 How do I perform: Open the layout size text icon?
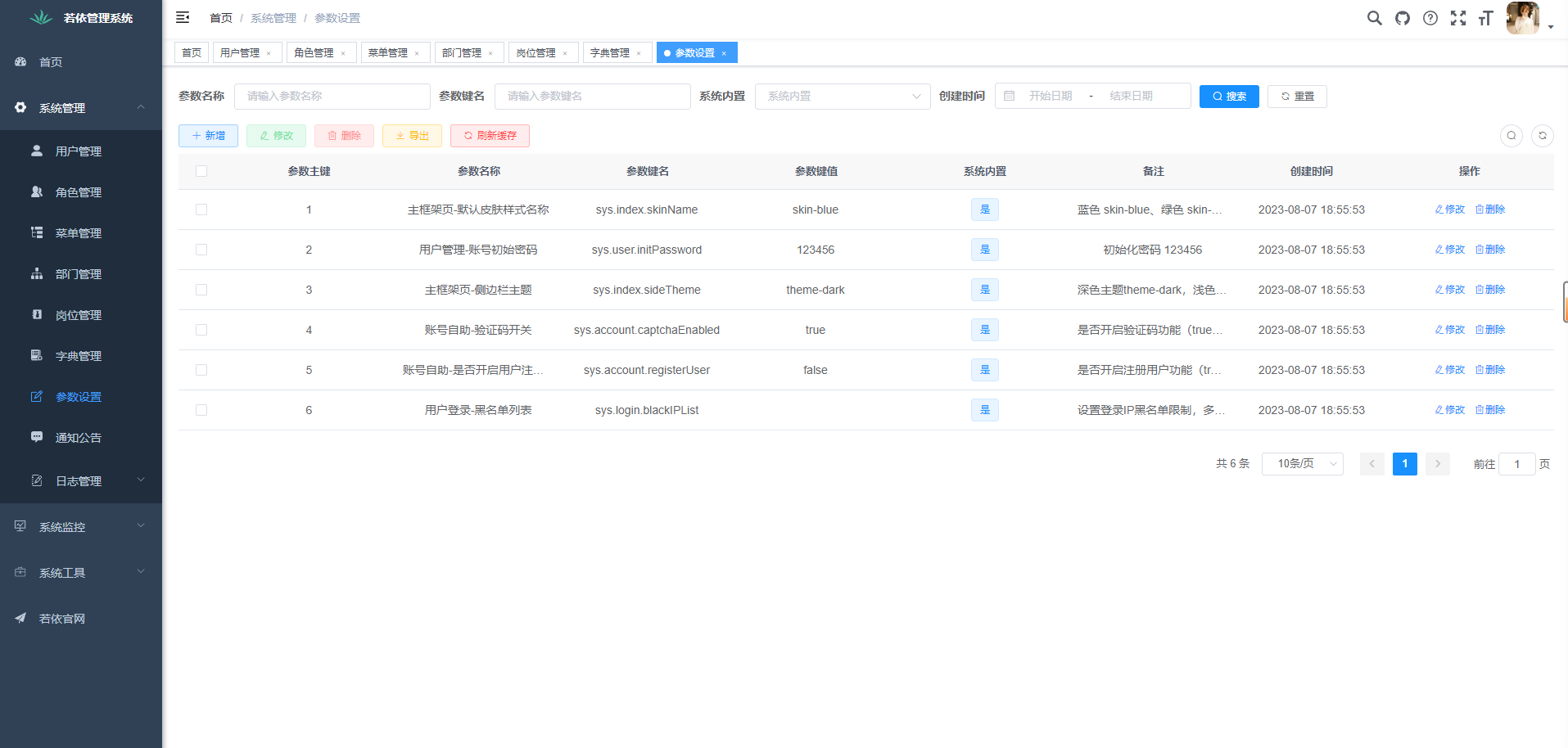(1486, 18)
